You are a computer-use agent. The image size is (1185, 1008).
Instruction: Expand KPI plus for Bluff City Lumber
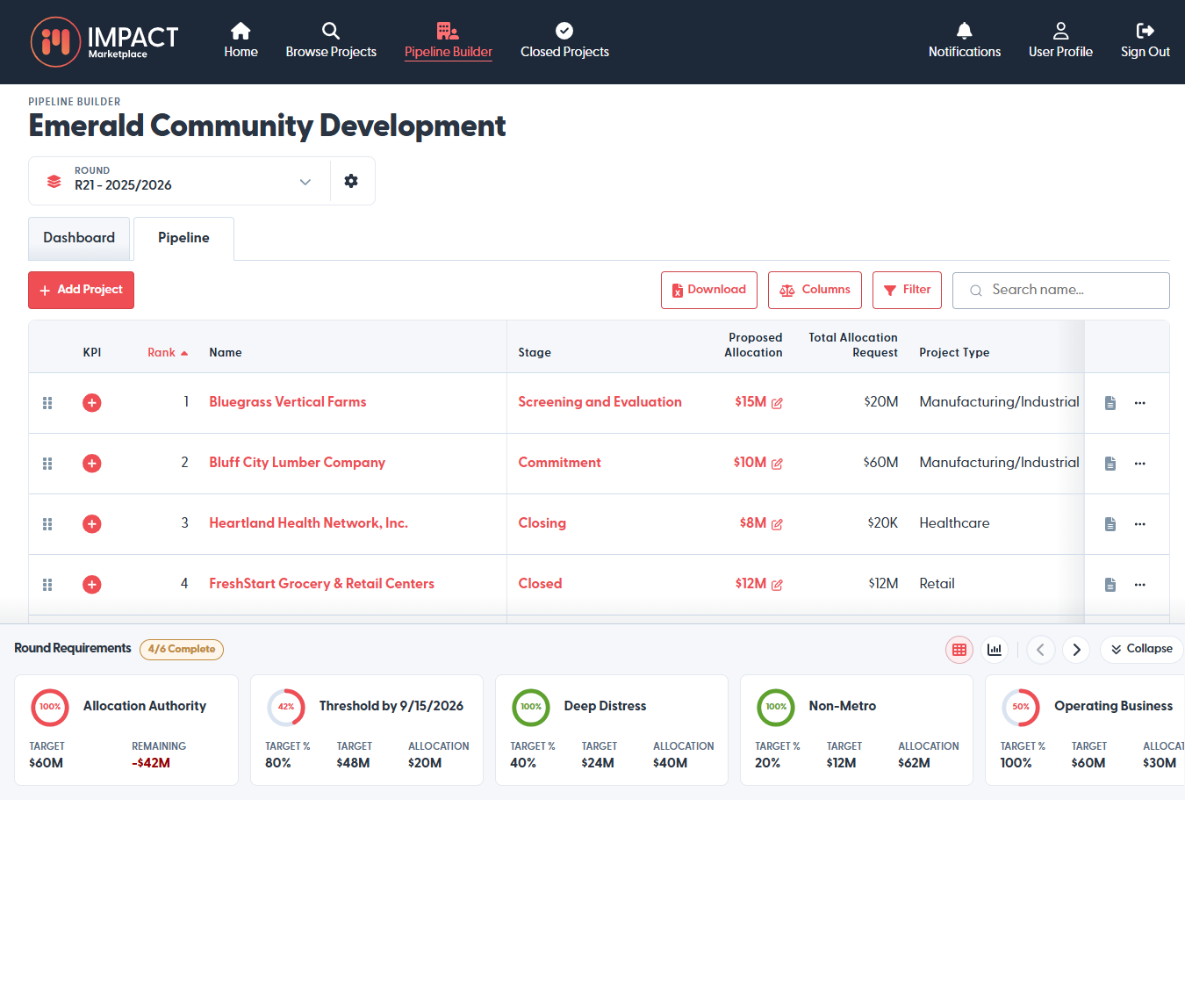tap(91, 464)
